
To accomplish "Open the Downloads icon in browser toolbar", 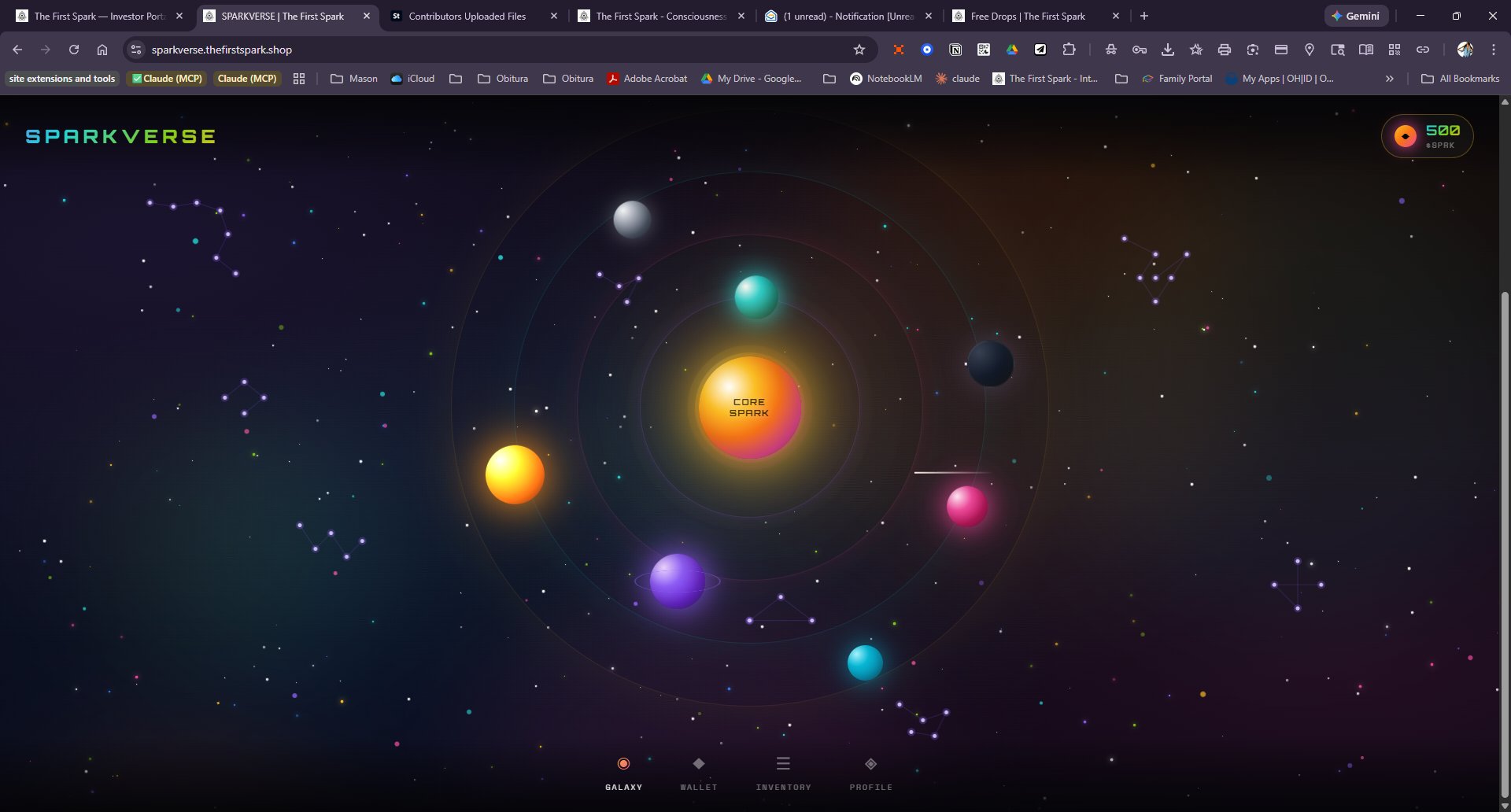I will (x=1168, y=49).
